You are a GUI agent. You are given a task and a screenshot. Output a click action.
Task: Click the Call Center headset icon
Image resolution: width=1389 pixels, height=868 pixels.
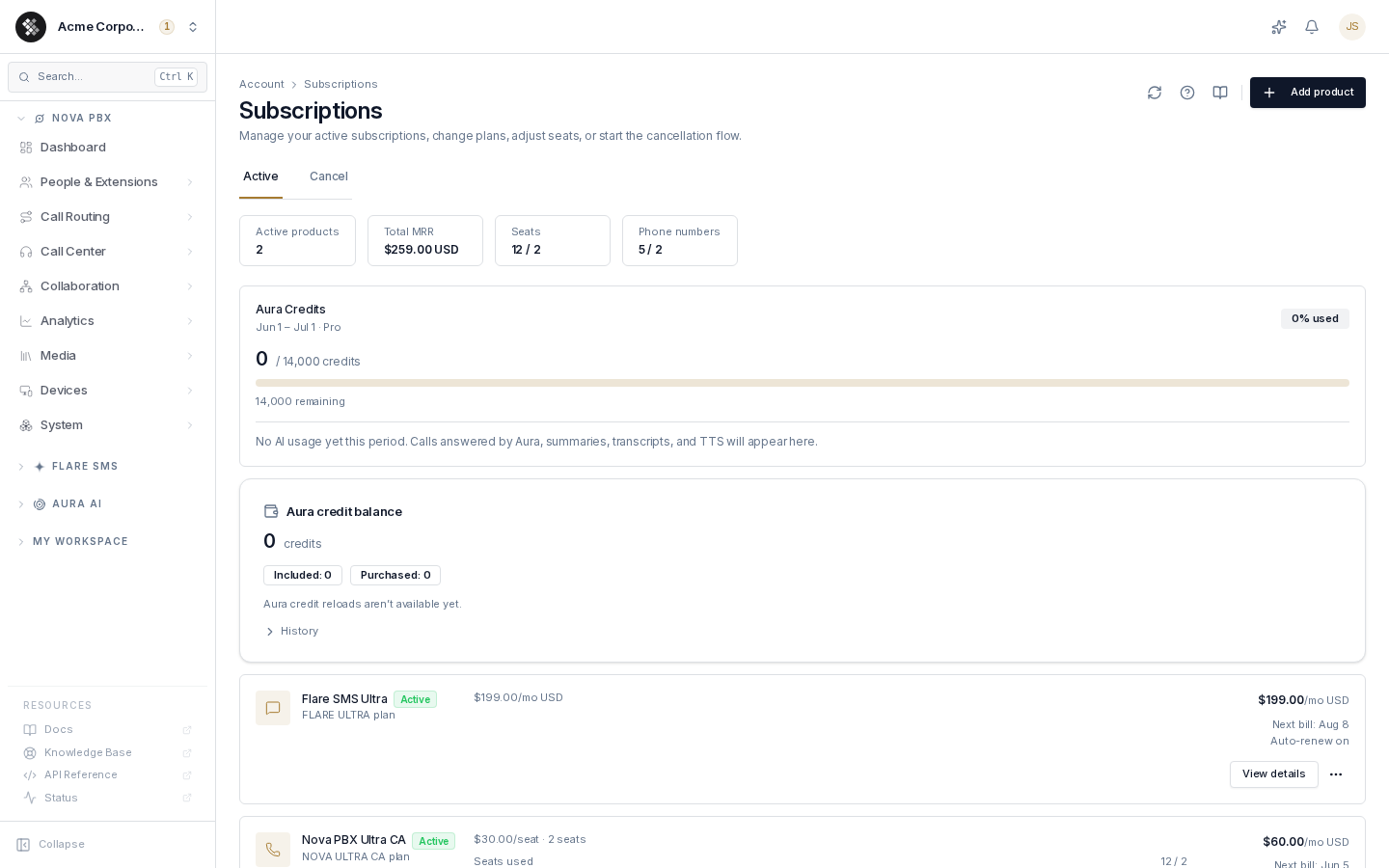[26, 252]
